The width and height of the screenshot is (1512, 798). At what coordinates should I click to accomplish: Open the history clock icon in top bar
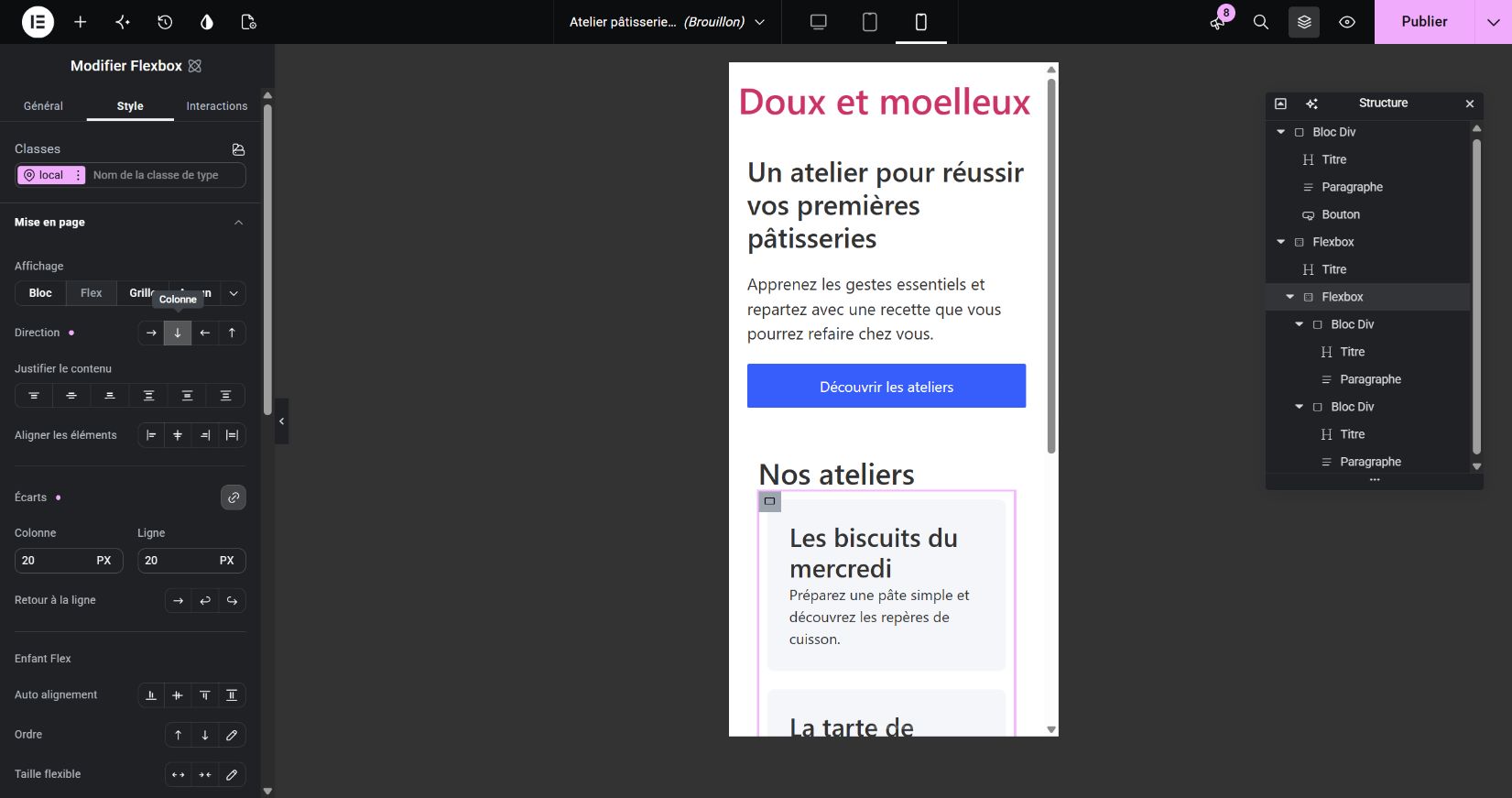[x=165, y=22]
